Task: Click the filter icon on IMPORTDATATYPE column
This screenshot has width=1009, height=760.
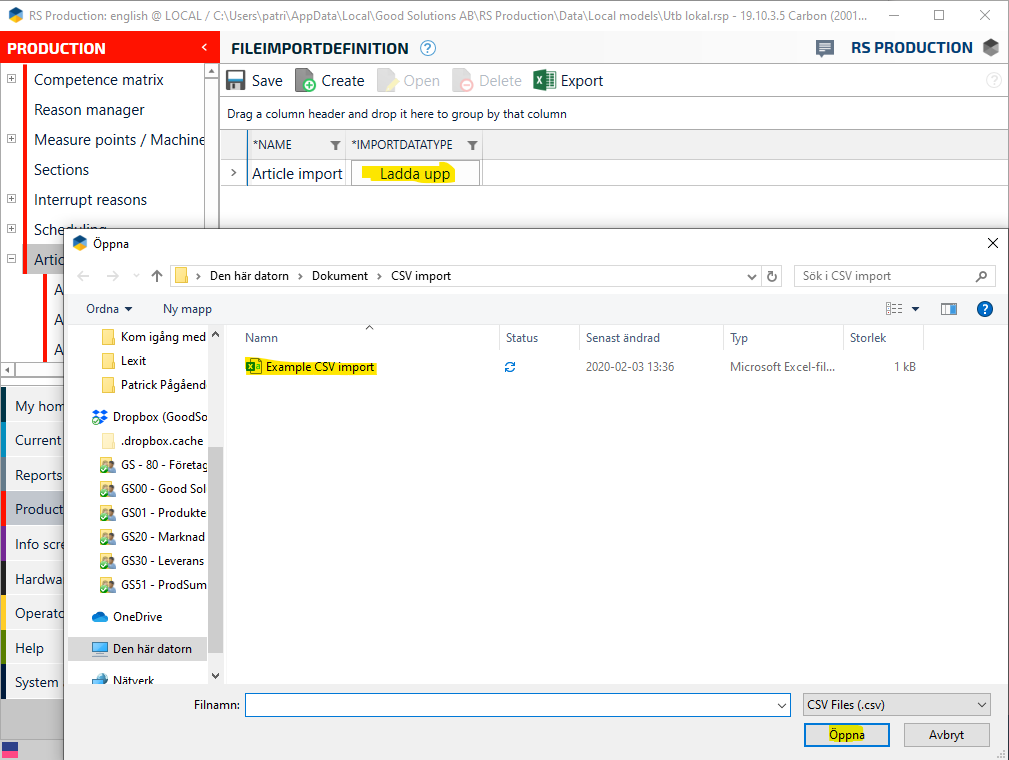Action: 472,145
